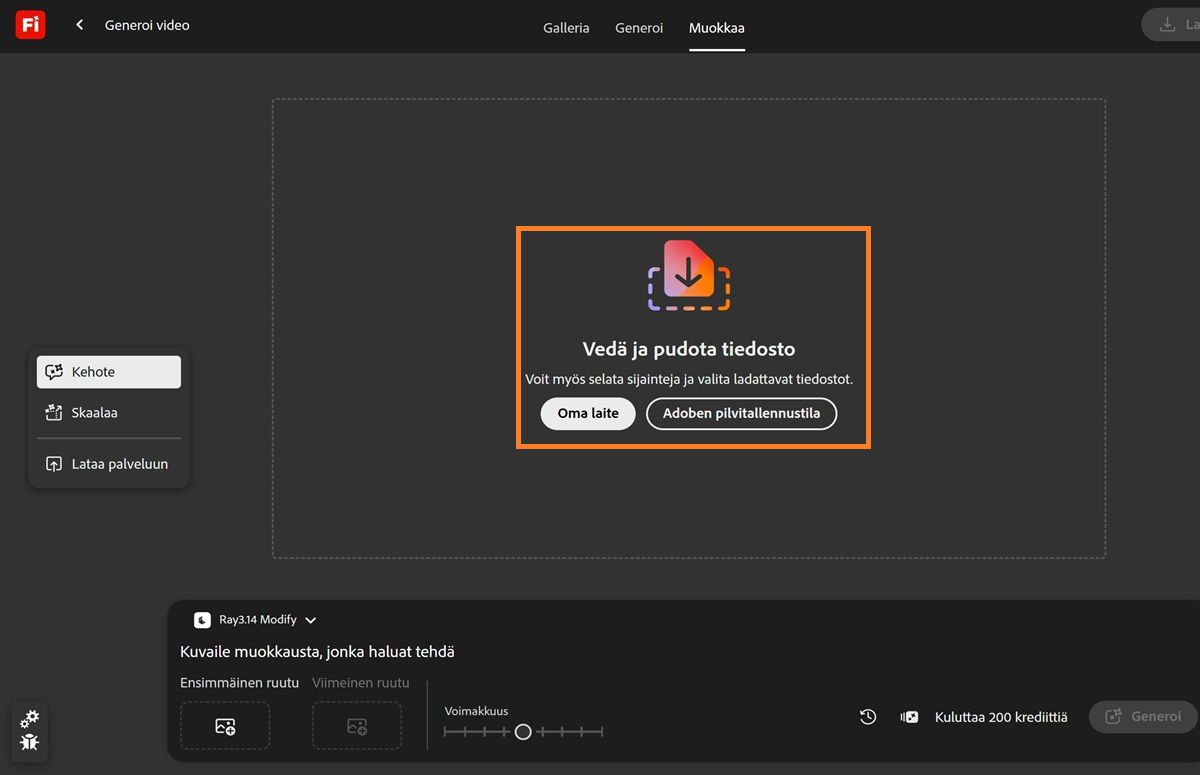
Task: Click the credits icon beside Kuluttaa 200 krediittiä
Action: (909, 717)
